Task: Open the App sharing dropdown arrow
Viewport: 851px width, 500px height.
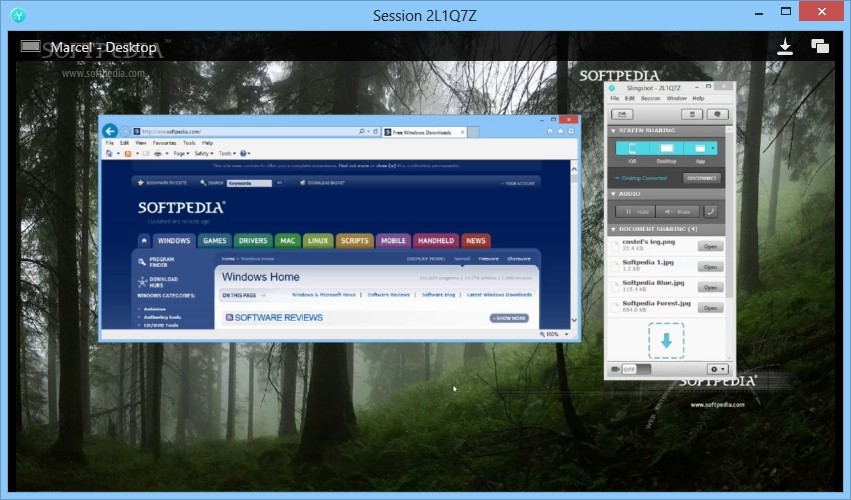Action: pyautogui.click(x=713, y=148)
